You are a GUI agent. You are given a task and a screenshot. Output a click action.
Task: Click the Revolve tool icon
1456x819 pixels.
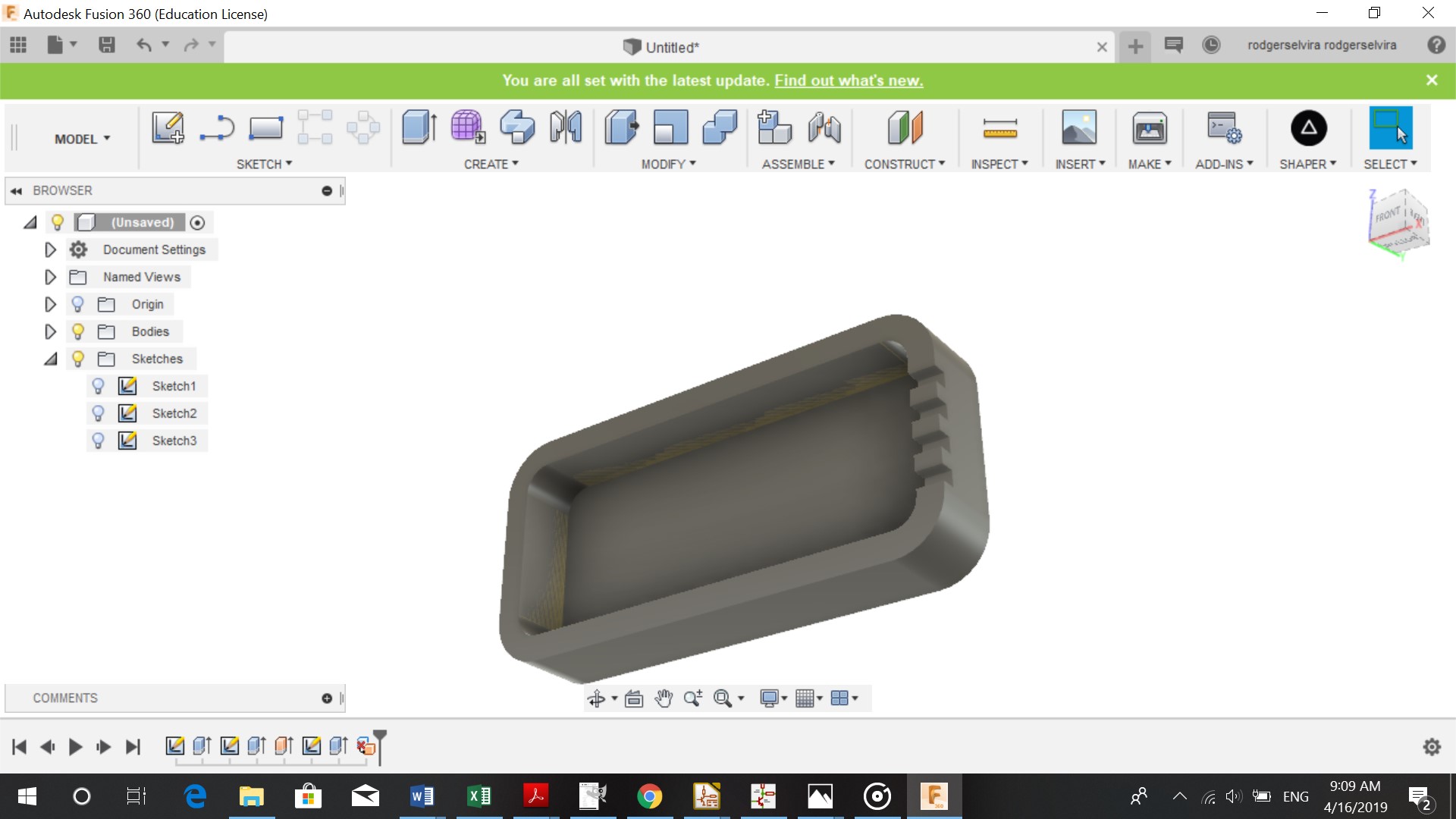[517, 127]
